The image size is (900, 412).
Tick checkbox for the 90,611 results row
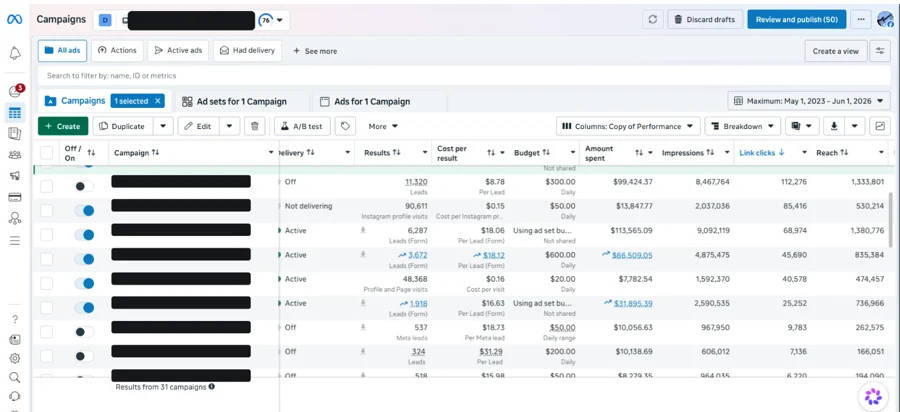point(46,211)
